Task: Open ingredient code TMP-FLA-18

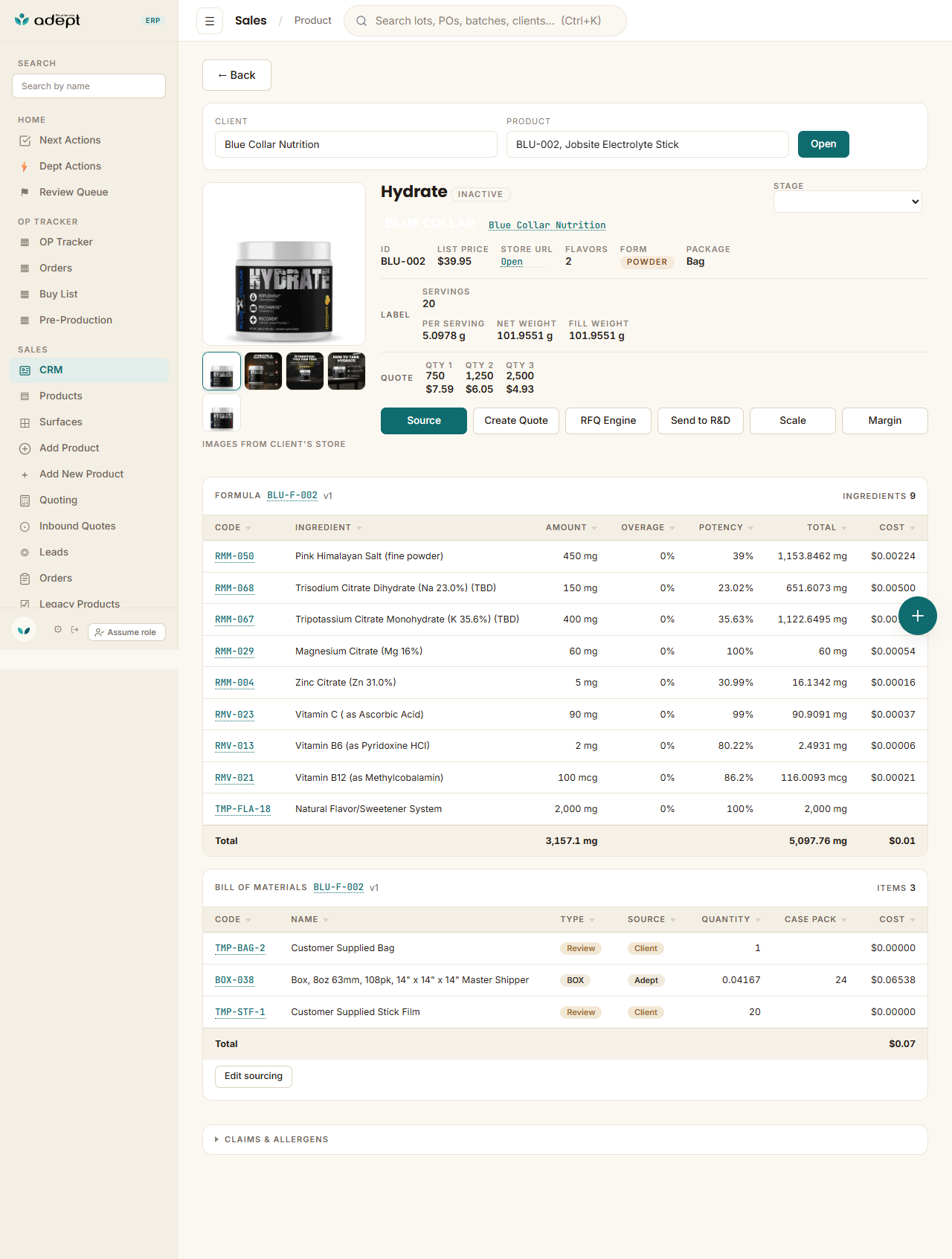Action: [x=242, y=809]
